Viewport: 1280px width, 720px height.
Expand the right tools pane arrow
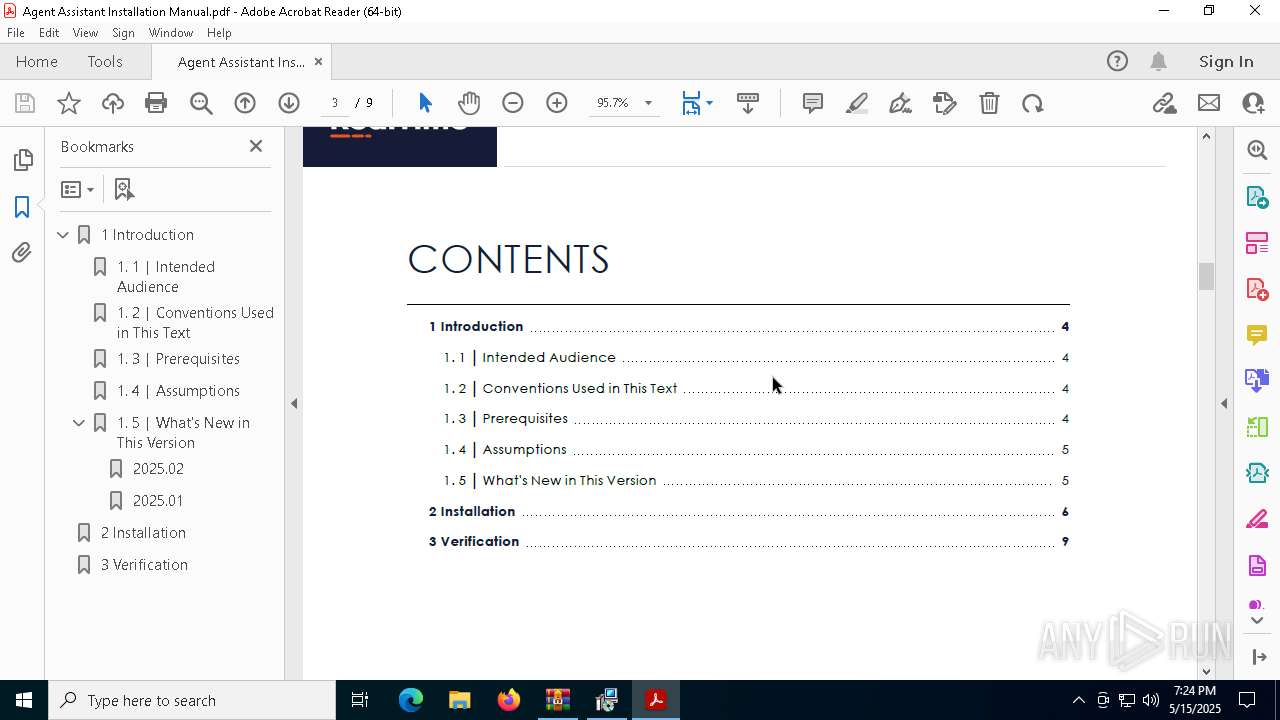[x=1224, y=404]
